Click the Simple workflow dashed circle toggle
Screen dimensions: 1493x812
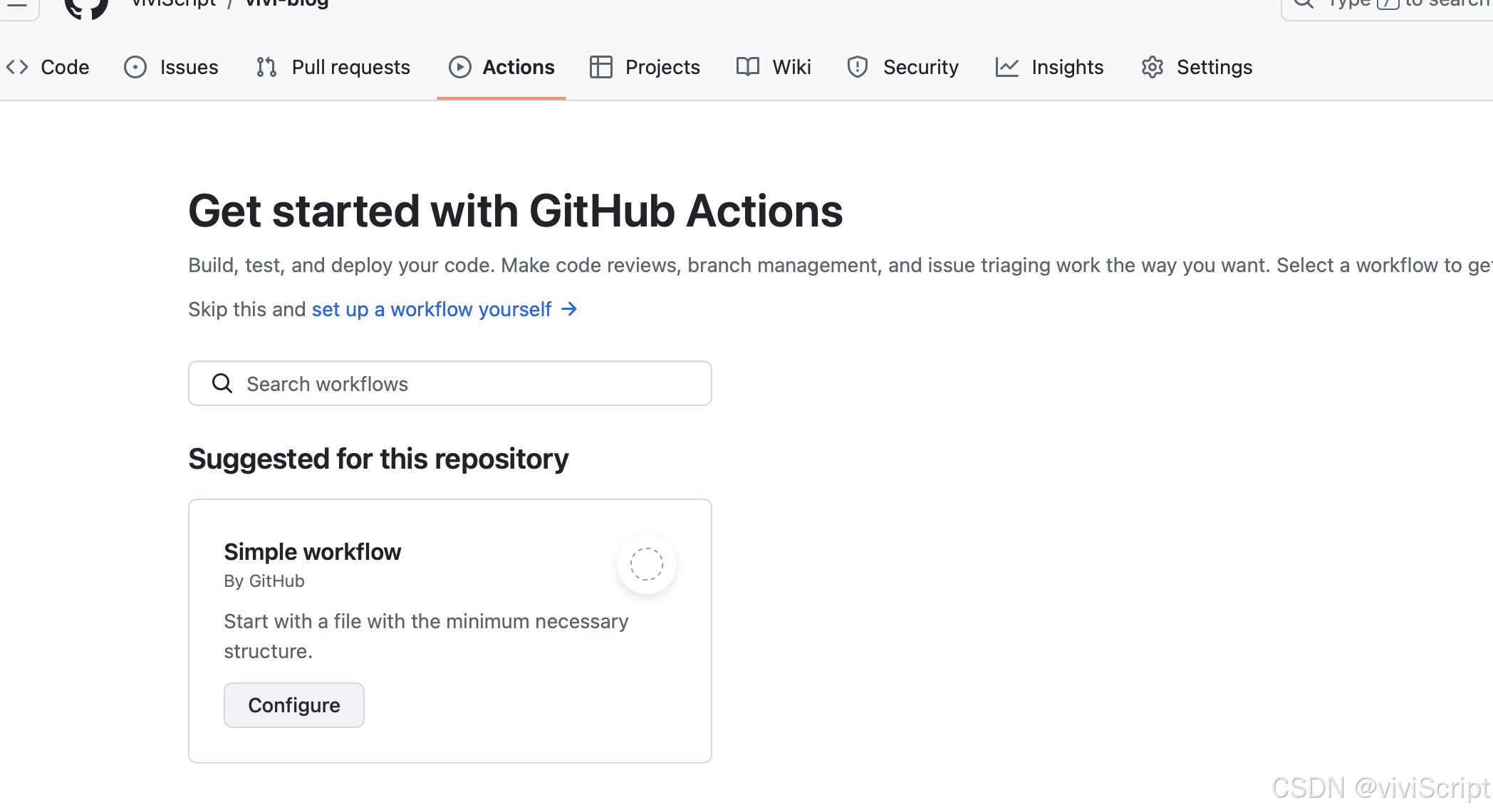(x=647, y=564)
